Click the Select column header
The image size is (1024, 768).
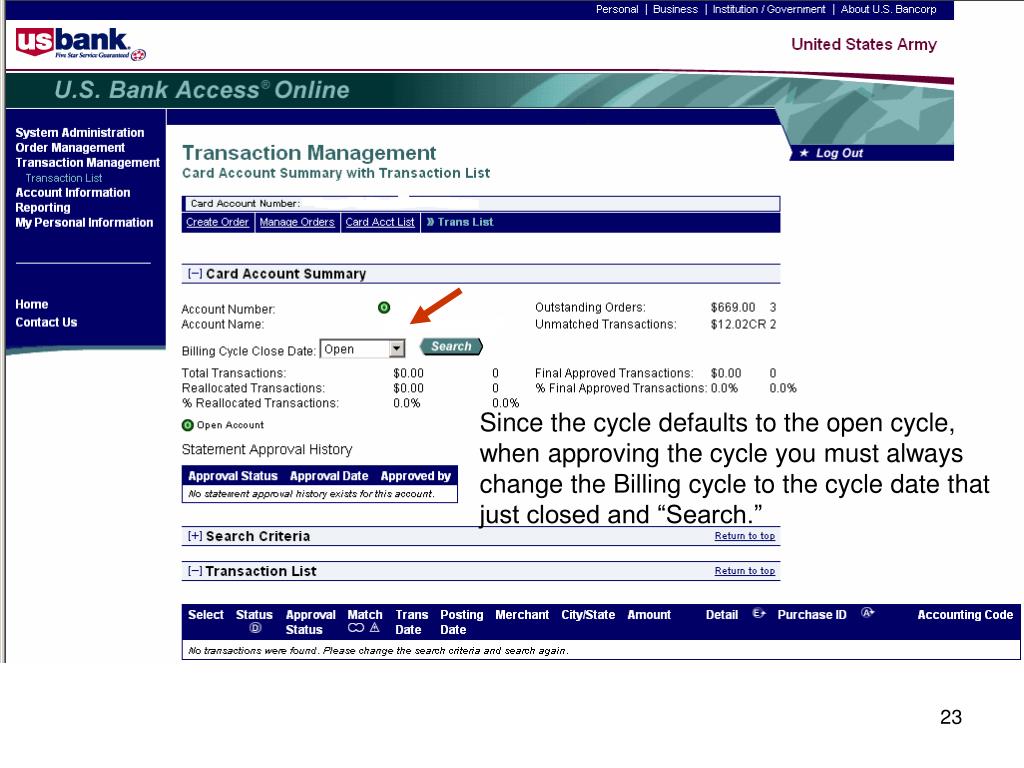pos(206,615)
